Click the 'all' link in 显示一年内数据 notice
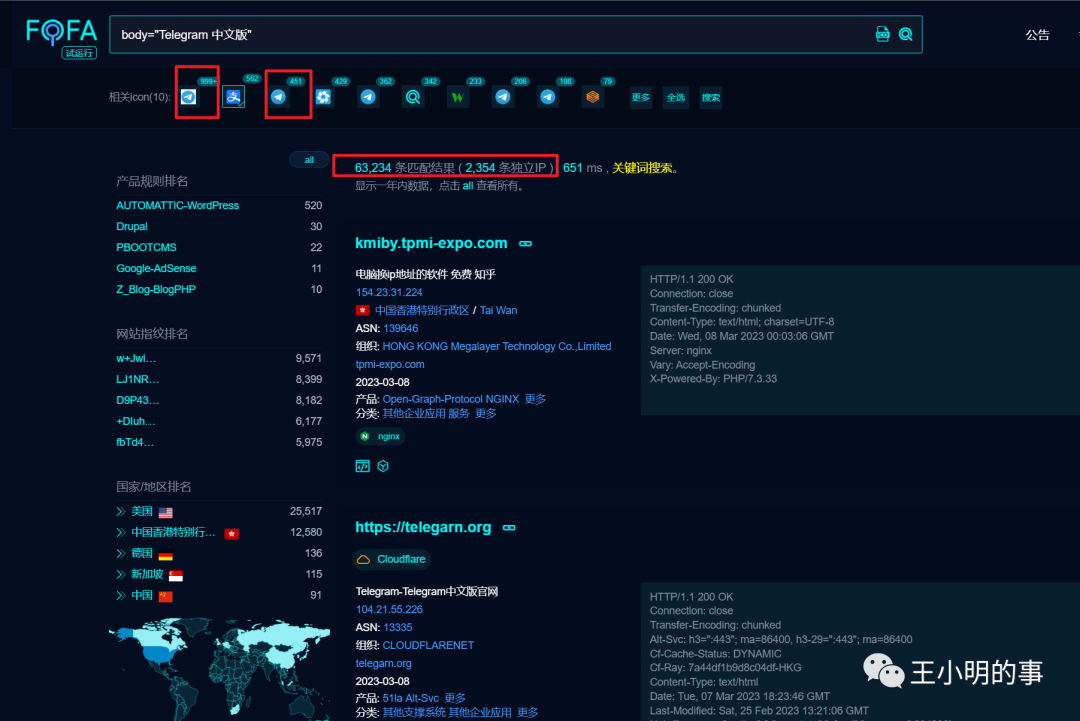The image size is (1080, 721). (468, 186)
